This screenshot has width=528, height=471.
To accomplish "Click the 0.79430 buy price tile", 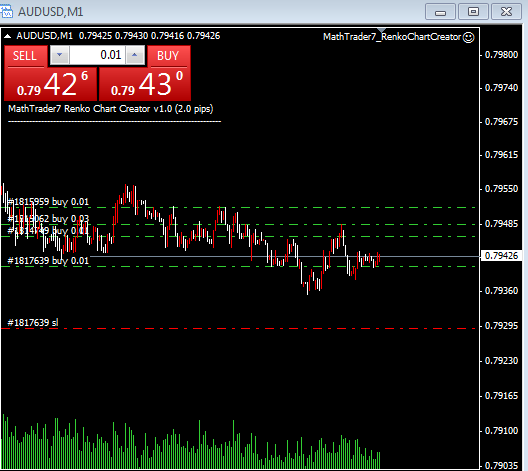I will pos(145,84).
